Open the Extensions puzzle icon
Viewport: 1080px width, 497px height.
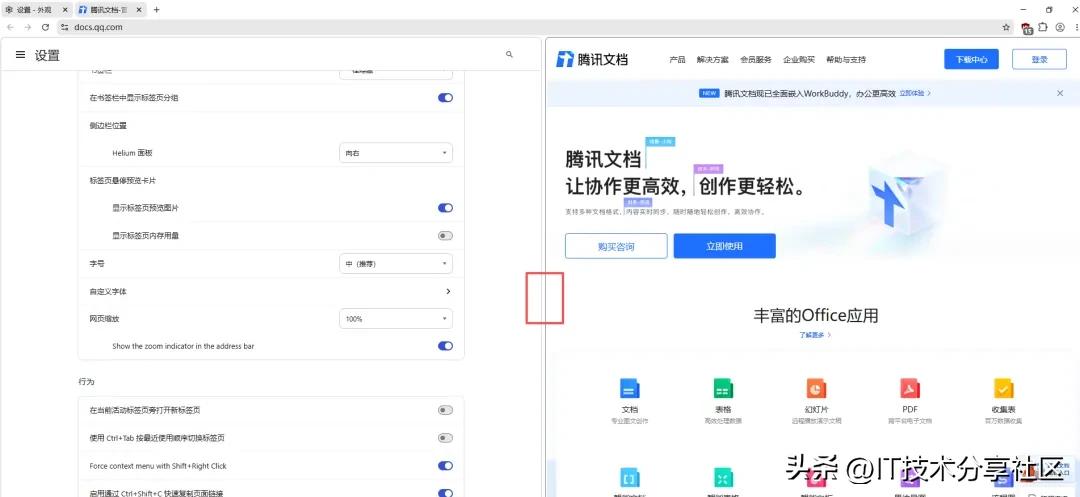(x=1043, y=28)
